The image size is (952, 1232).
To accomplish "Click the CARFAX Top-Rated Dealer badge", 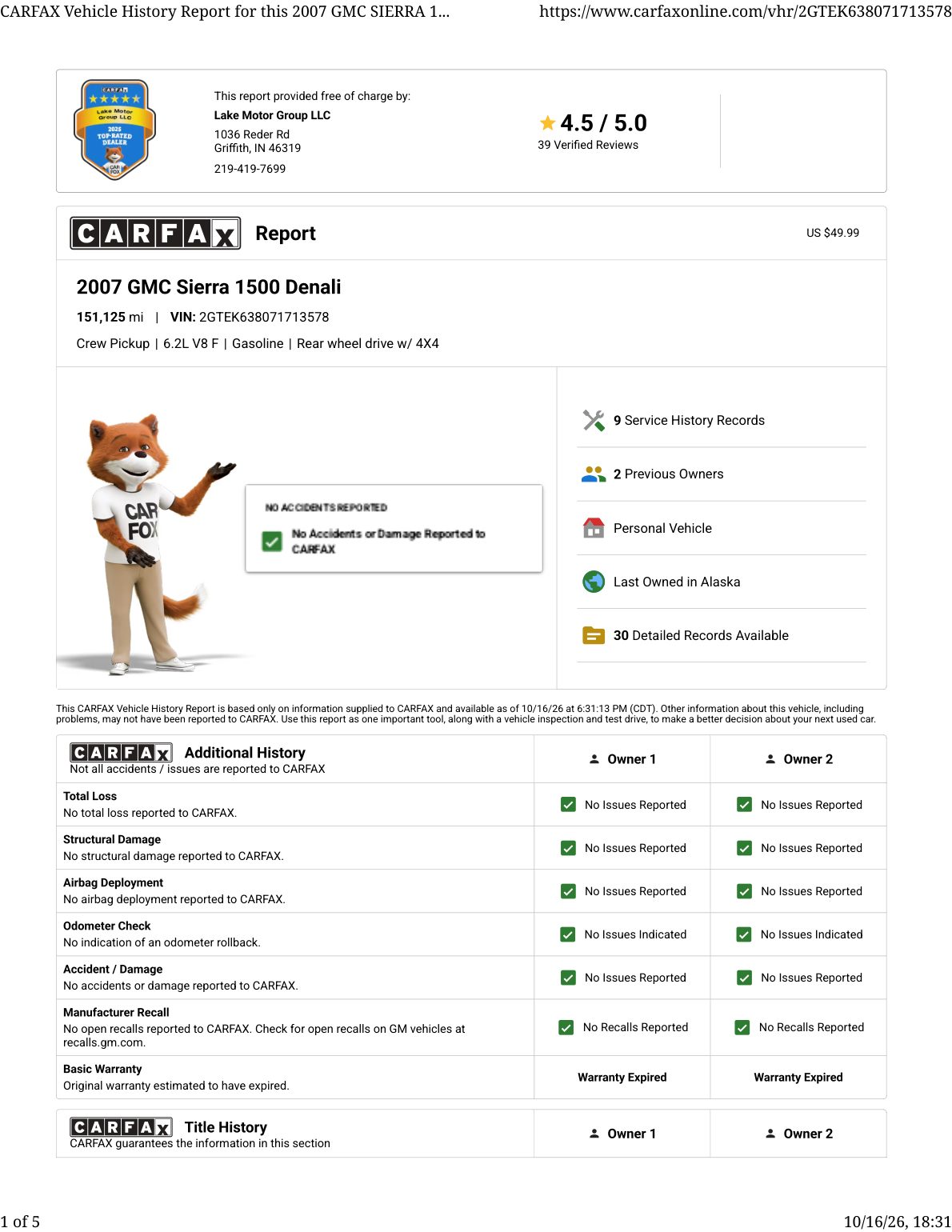I will (114, 130).
